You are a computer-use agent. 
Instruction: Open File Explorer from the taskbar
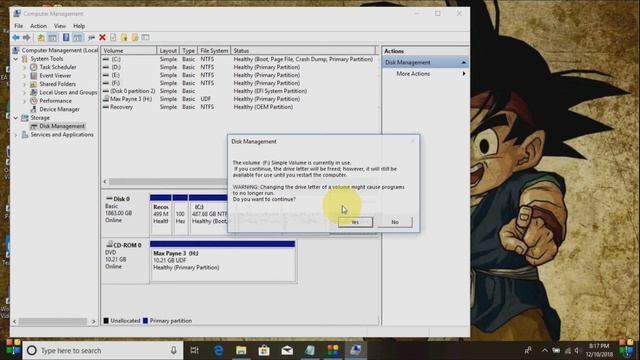click(241, 350)
